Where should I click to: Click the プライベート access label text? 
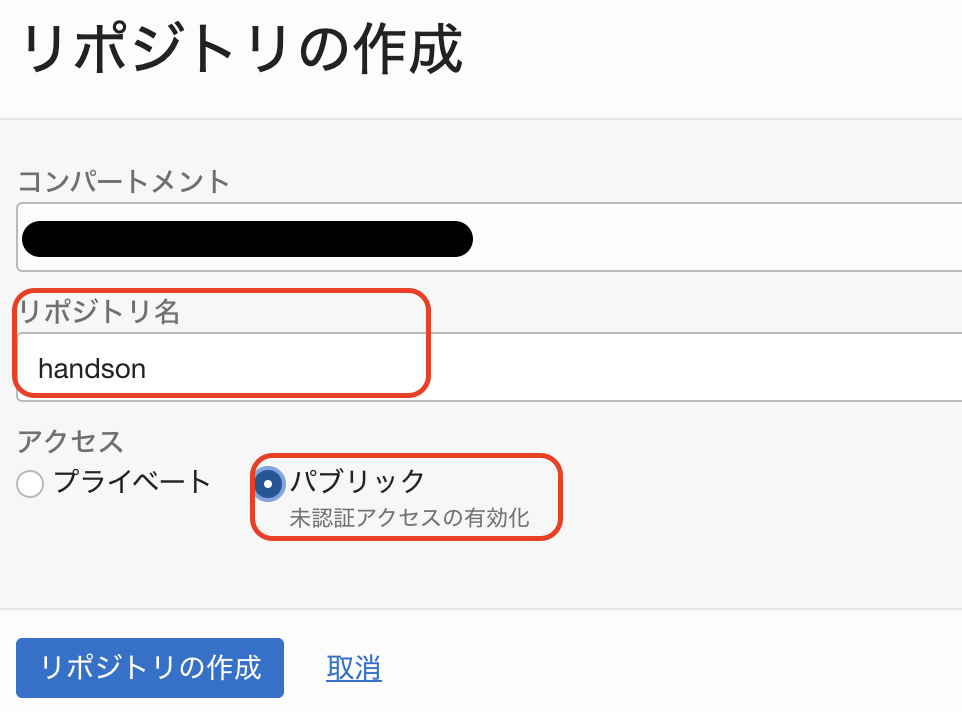[133, 482]
